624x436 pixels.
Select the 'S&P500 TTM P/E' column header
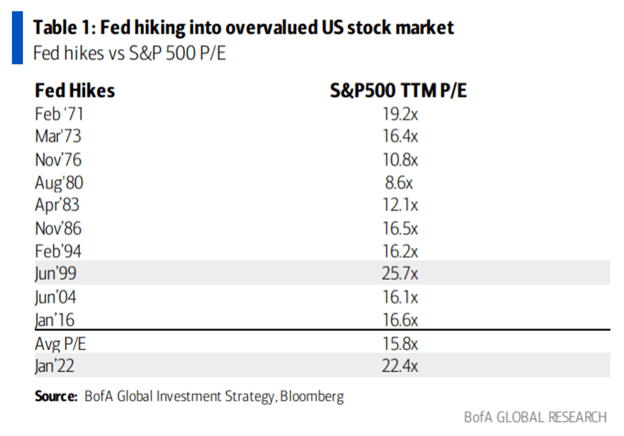399,91
